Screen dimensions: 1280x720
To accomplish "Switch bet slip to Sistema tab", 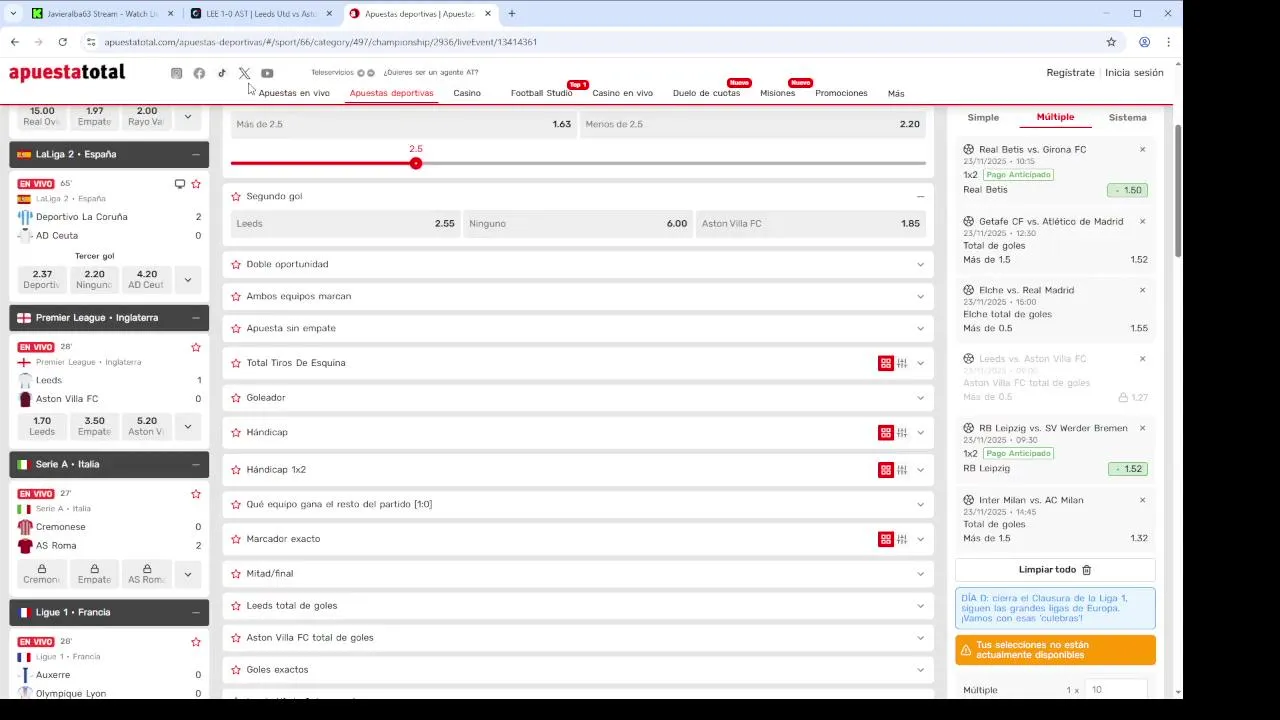I will pyautogui.click(x=1127, y=117).
